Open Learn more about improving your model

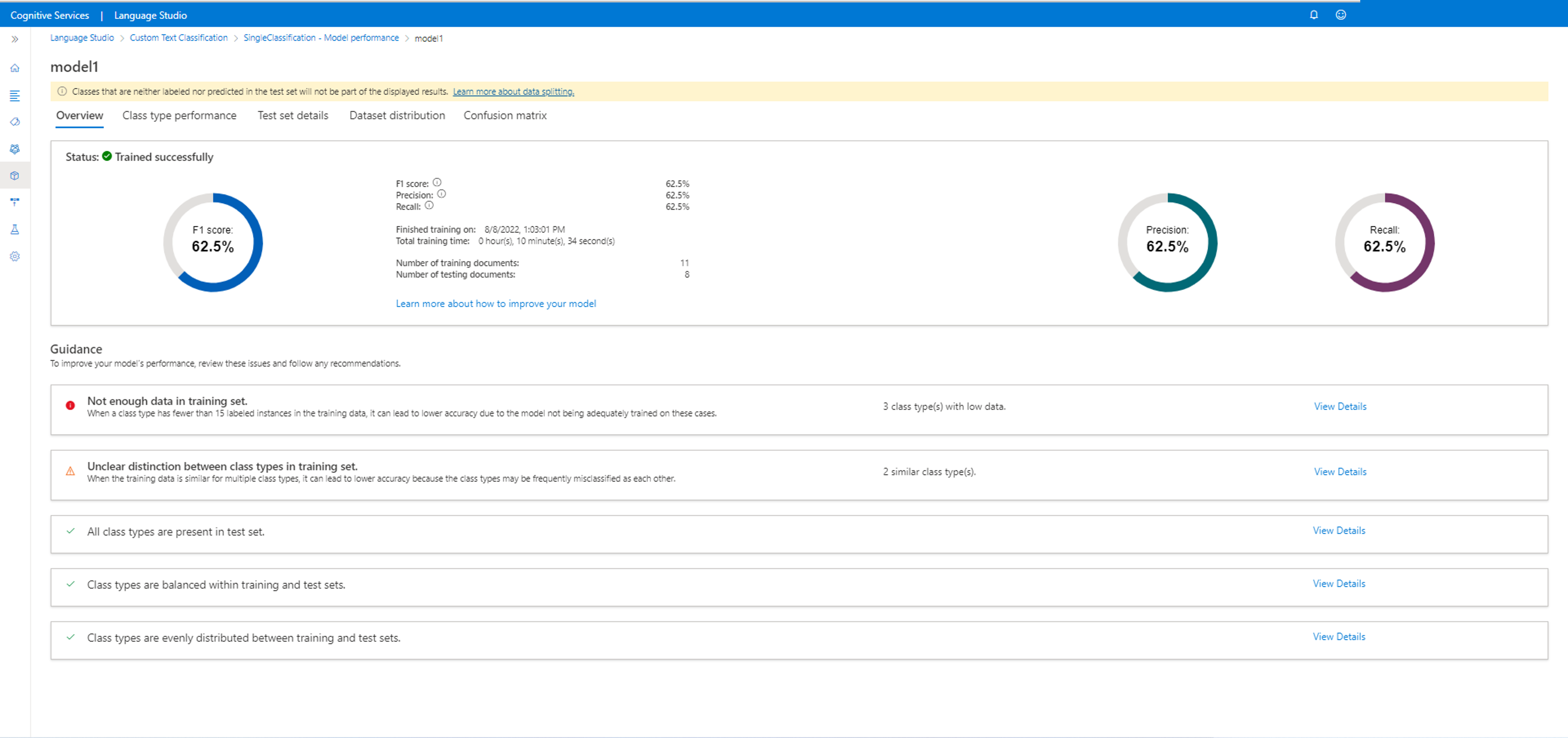pyautogui.click(x=495, y=304)
